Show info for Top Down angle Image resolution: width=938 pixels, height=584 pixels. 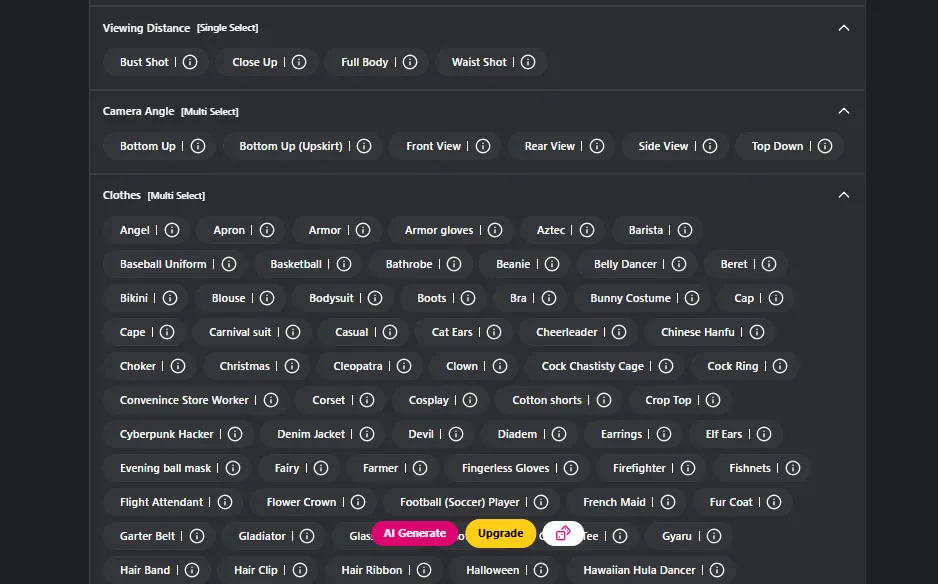pyautogui.click(x=825, y=146)
